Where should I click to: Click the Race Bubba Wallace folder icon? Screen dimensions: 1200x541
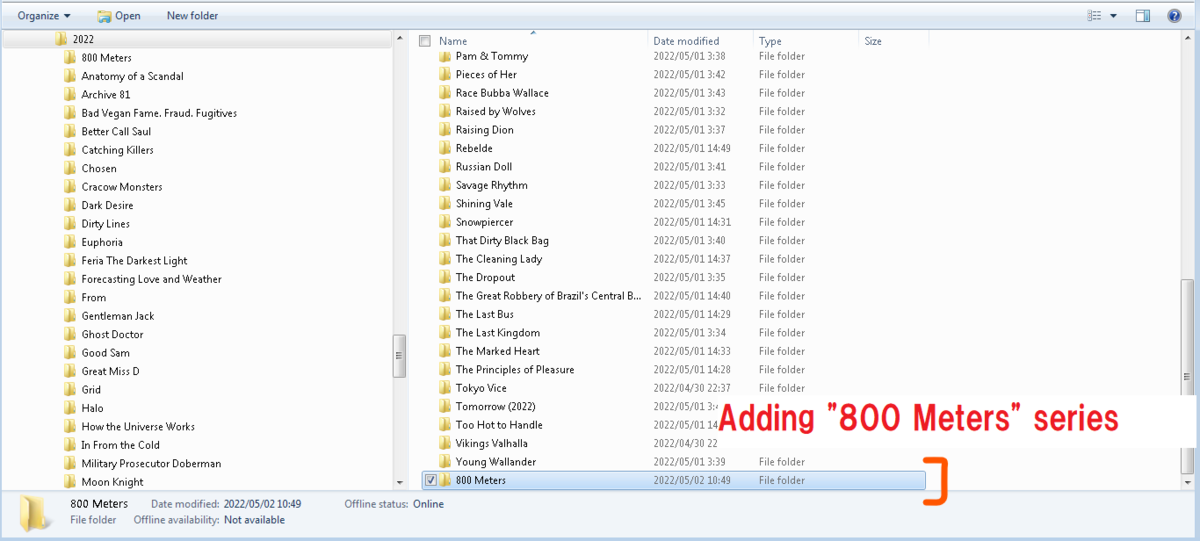pyautogui.click(x=445, y=93)
